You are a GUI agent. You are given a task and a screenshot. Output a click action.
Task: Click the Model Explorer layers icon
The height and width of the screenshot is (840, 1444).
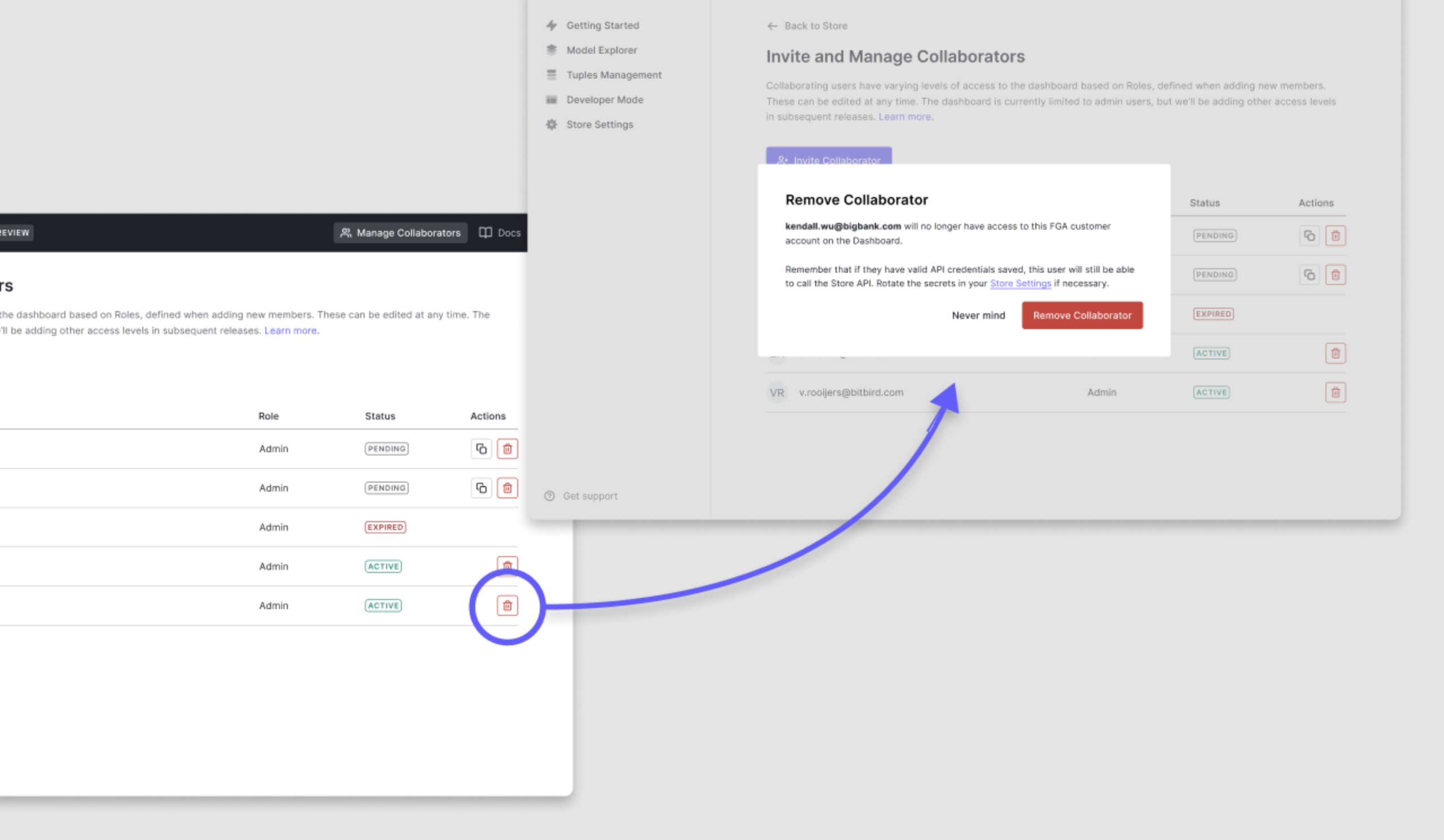(552, 50)
